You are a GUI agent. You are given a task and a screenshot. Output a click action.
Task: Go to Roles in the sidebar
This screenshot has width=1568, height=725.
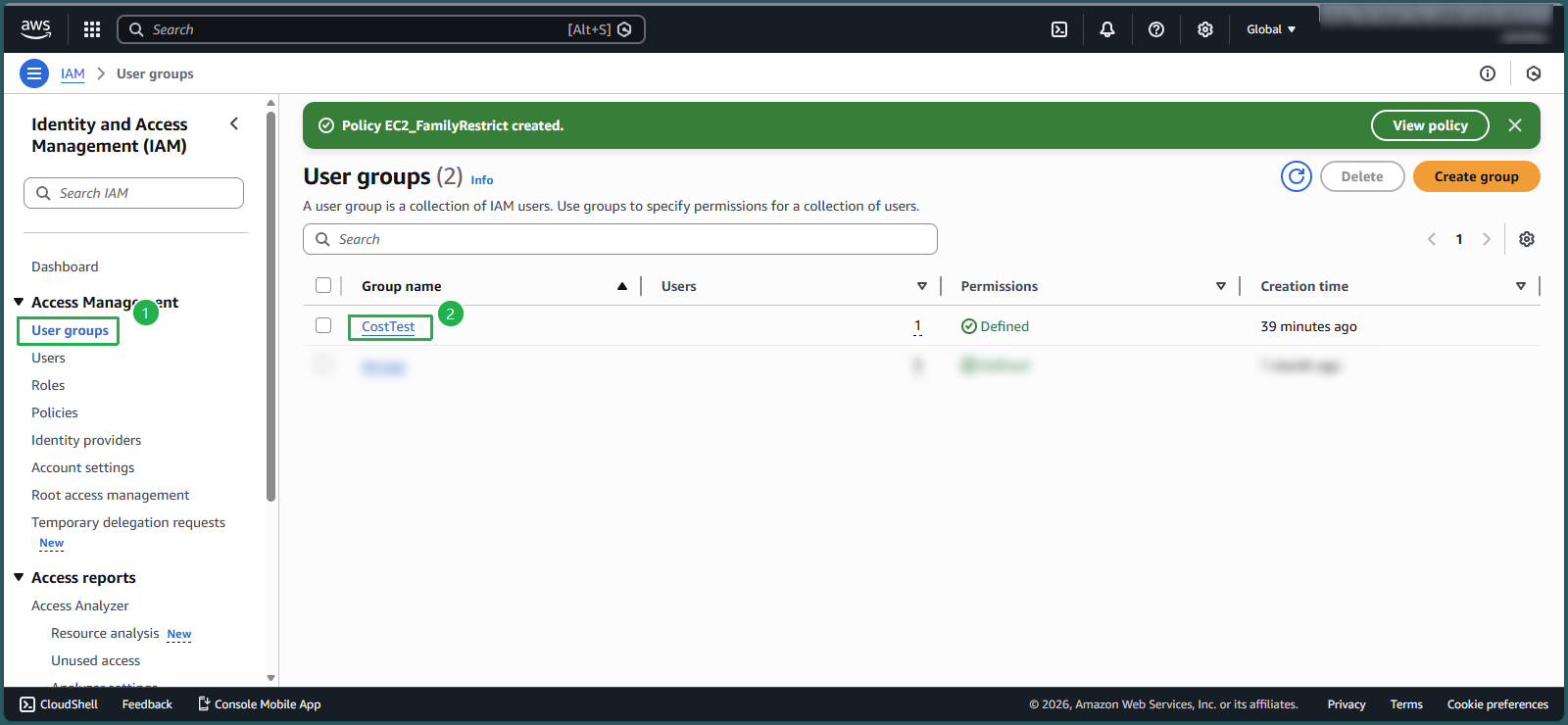click(x=48, y=385)
